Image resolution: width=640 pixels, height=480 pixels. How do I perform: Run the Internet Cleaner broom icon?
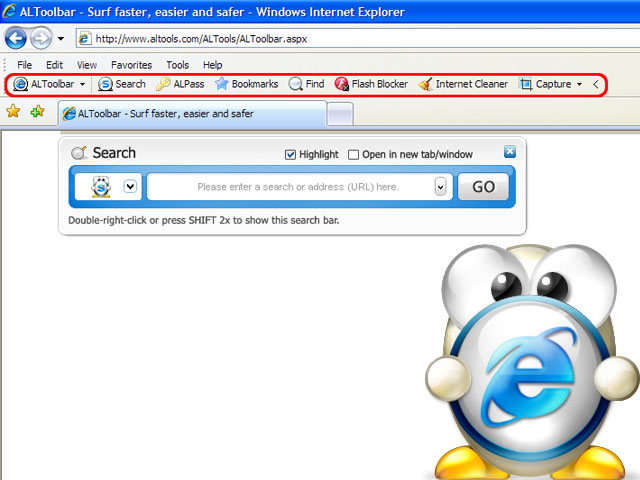point(425,84)
